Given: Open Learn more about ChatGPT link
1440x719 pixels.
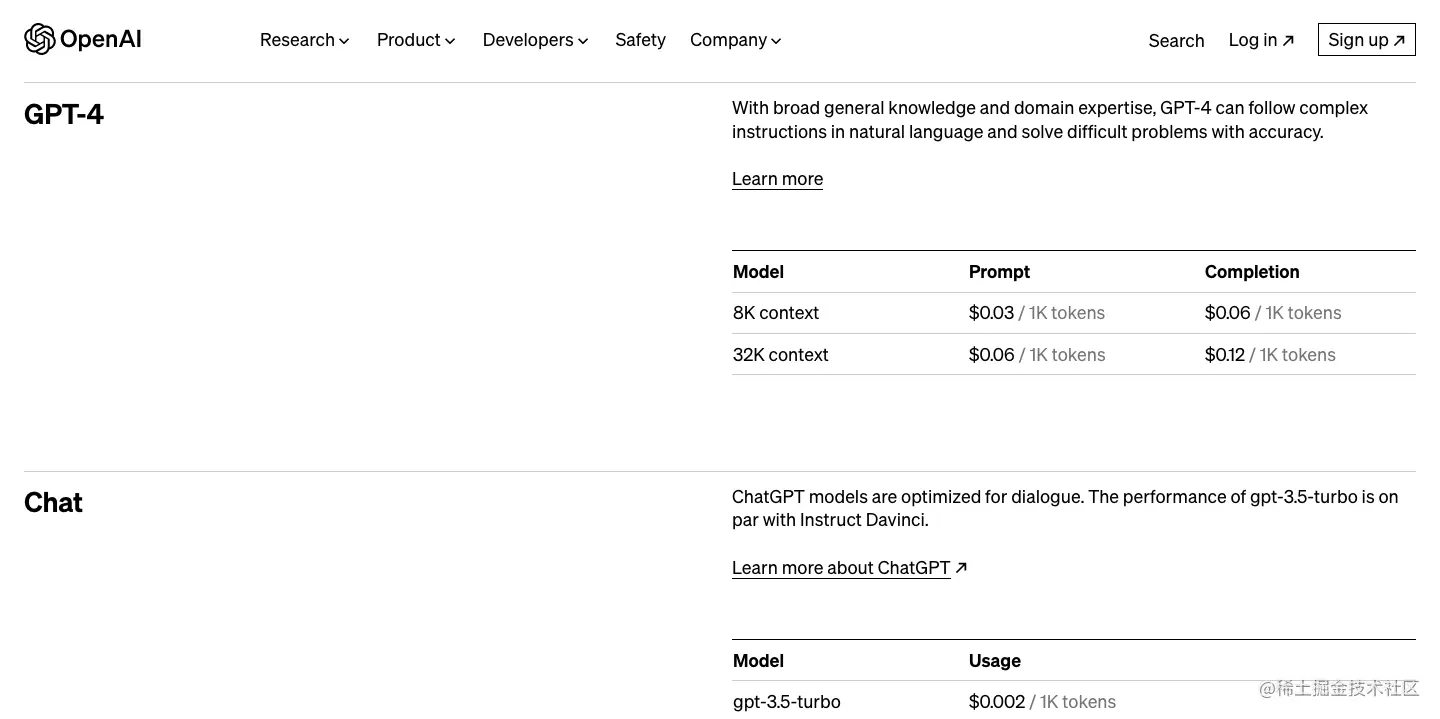Looking at the screenshot, I should (x=841, y=568).
